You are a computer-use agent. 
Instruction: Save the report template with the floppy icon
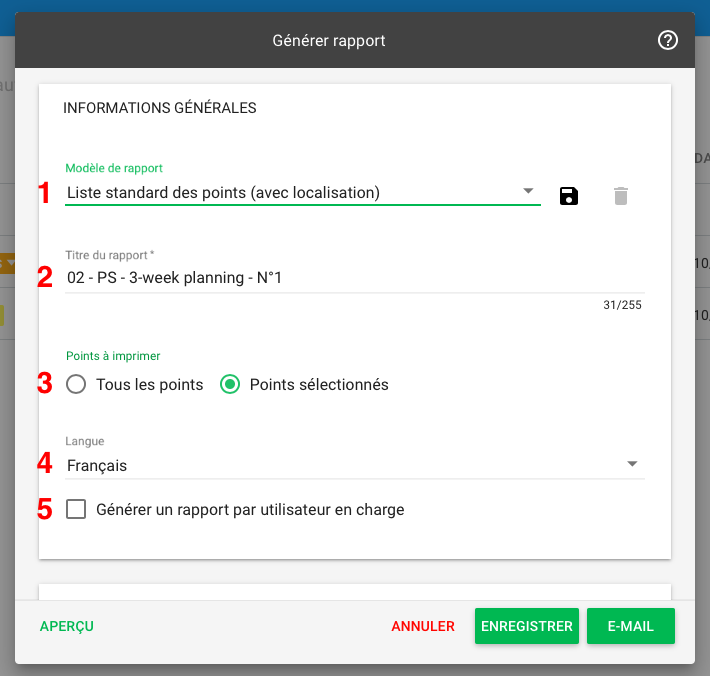tap(569, 196)
